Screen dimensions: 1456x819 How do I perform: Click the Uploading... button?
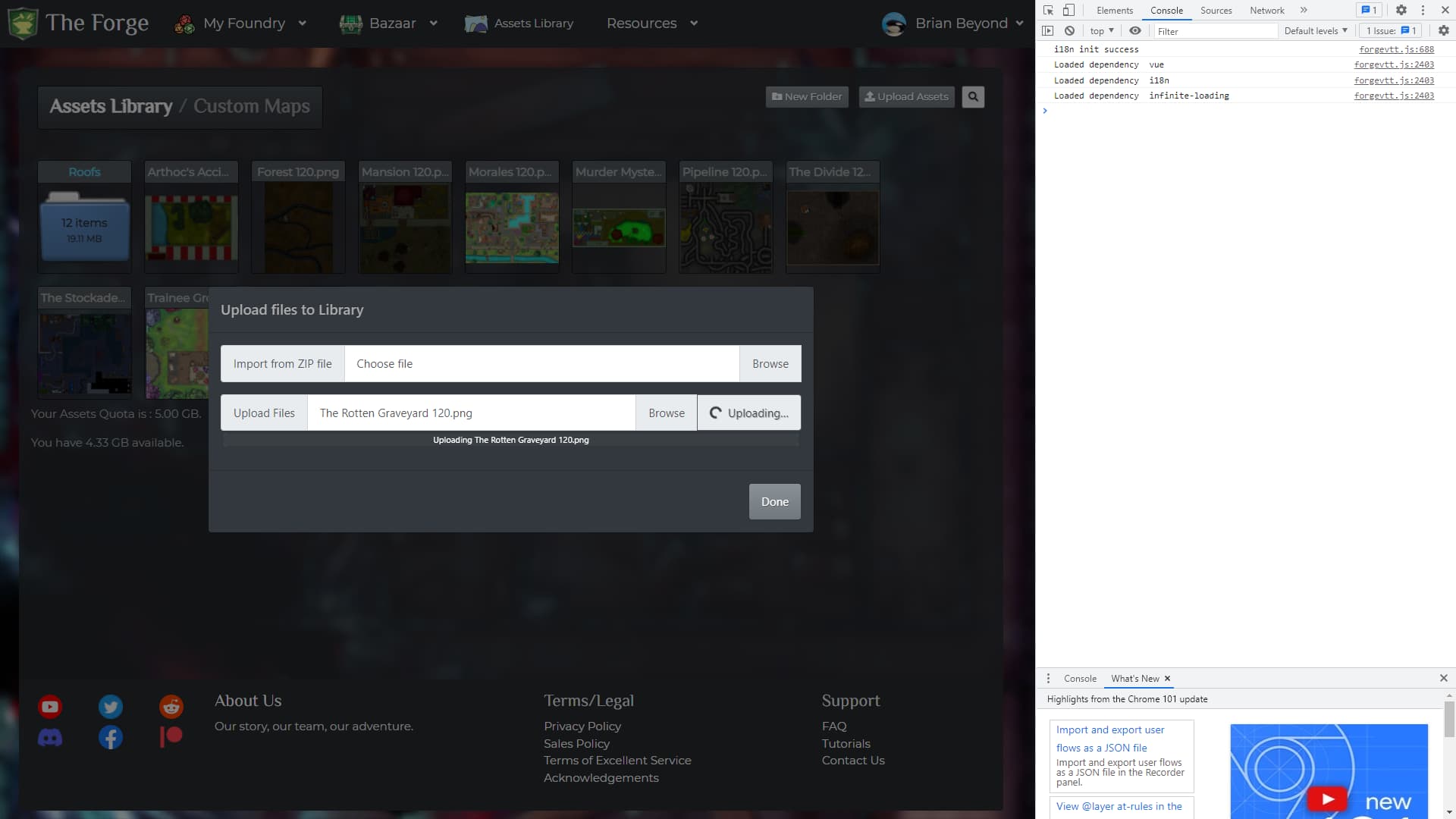pyautogui.click(x=749, y=413)
